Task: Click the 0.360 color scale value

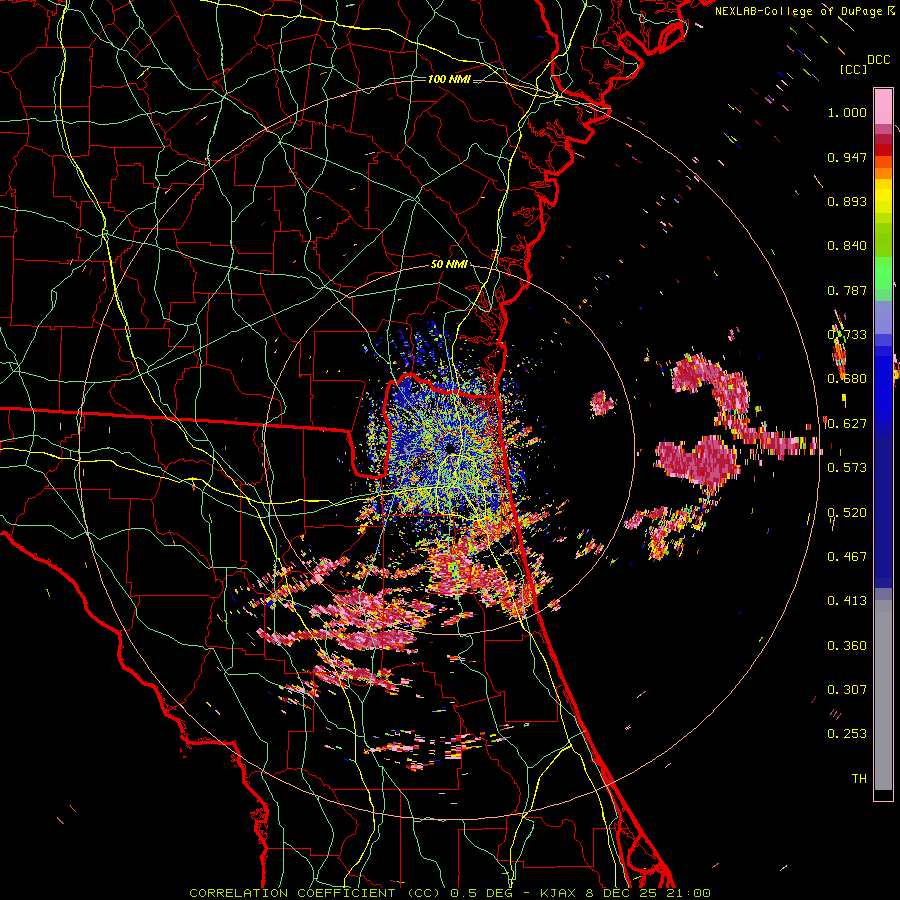Action: (847, 645)
